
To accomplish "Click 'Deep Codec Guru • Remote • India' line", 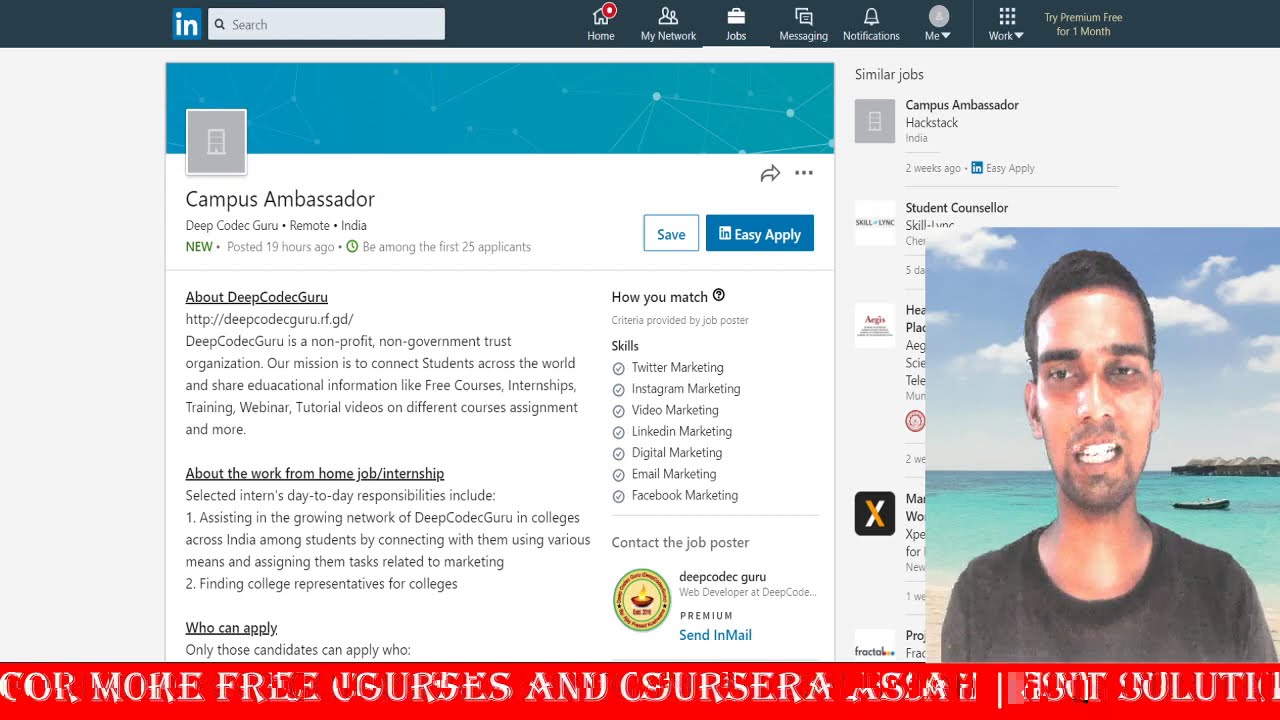I will (x=276, y=225).
